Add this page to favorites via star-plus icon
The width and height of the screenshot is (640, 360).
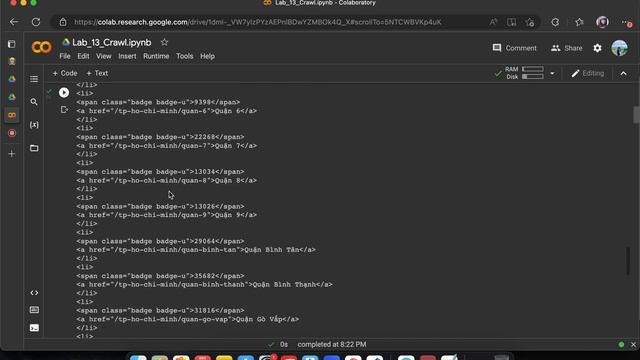[530, 22]
